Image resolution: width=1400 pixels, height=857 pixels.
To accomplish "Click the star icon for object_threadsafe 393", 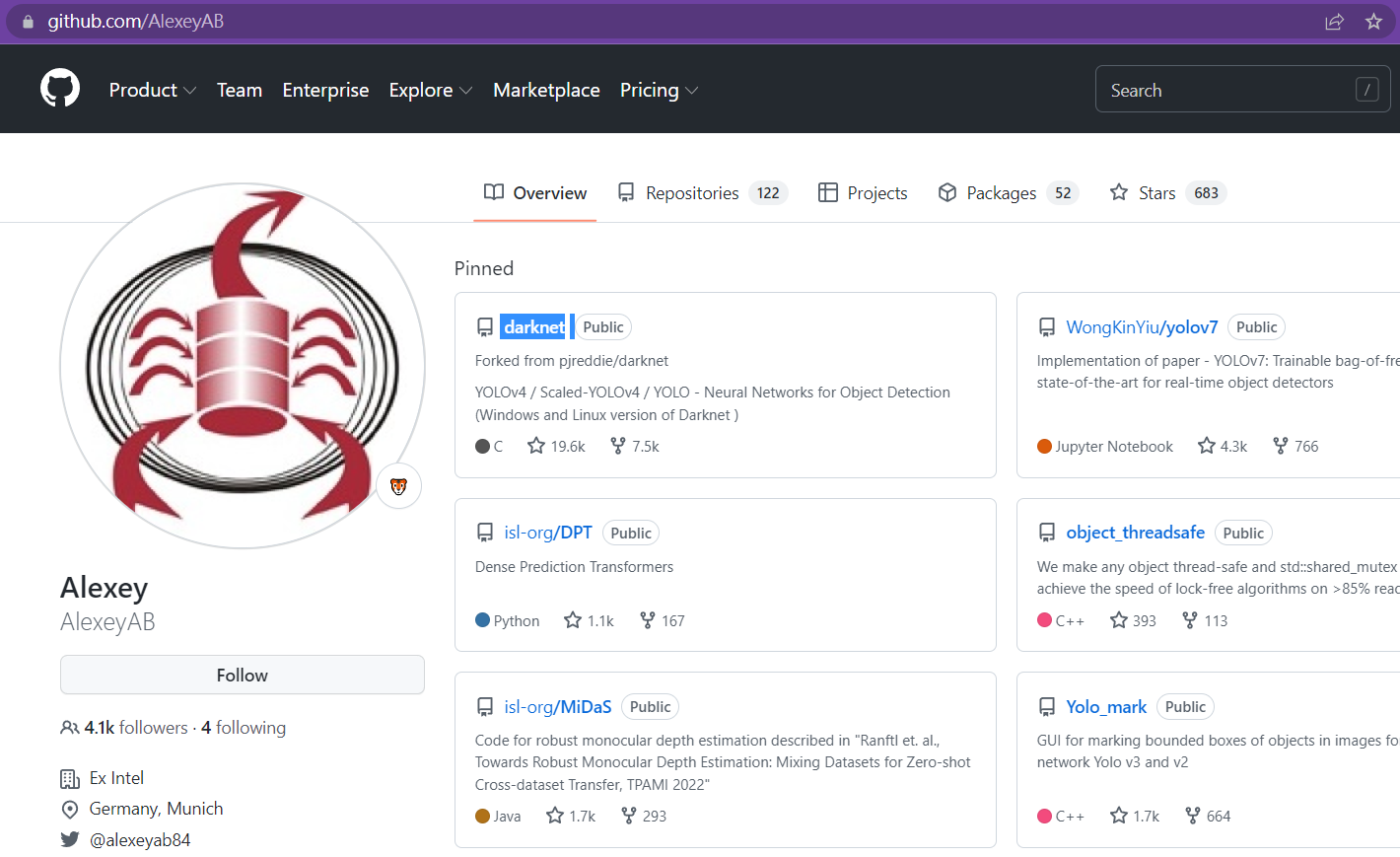I will 1119,620.
